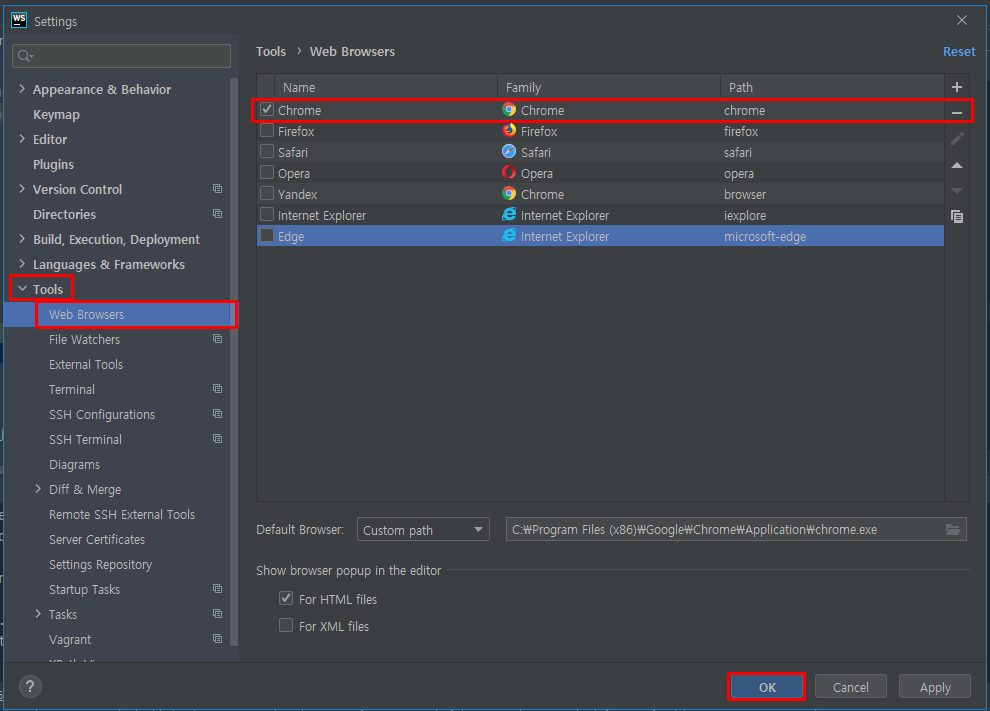Enable the Internet Explorer checkbox
Screen dimensions: 990x711
pos(267,215)
